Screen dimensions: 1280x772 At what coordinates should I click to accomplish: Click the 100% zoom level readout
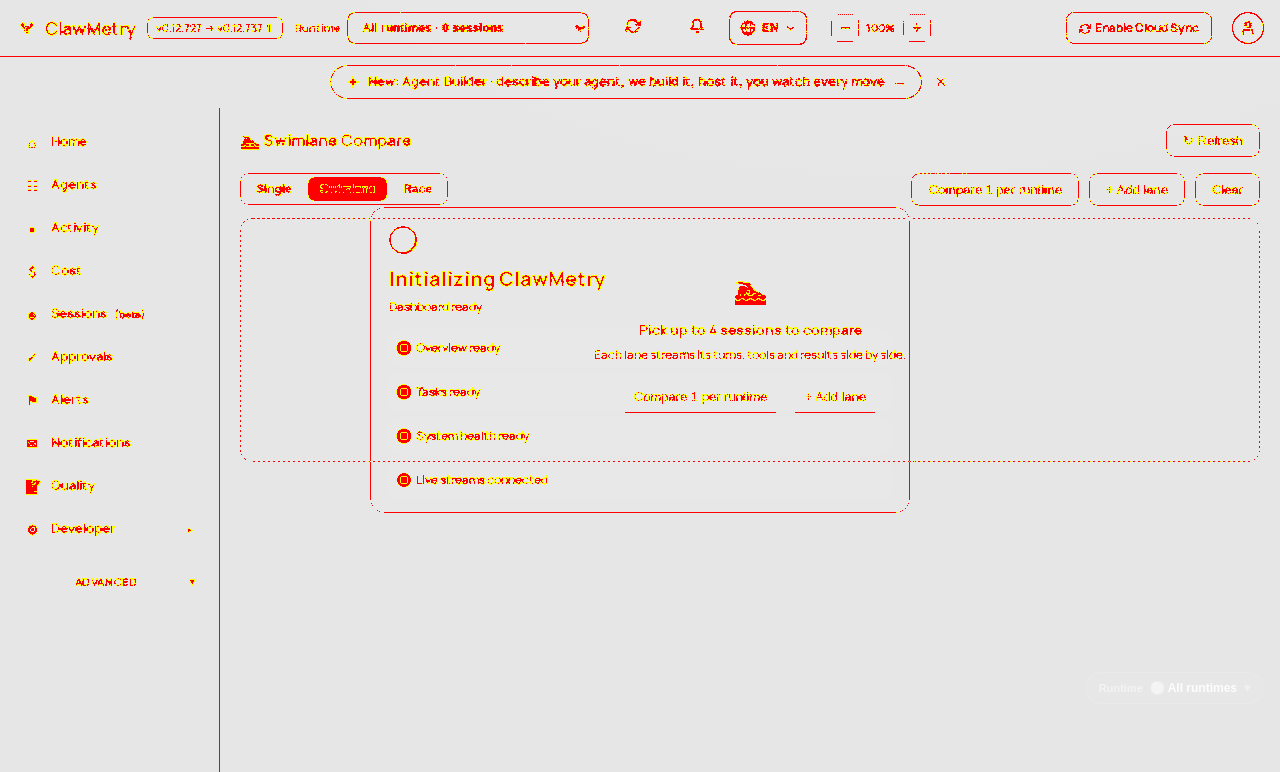tap(880, 28)
